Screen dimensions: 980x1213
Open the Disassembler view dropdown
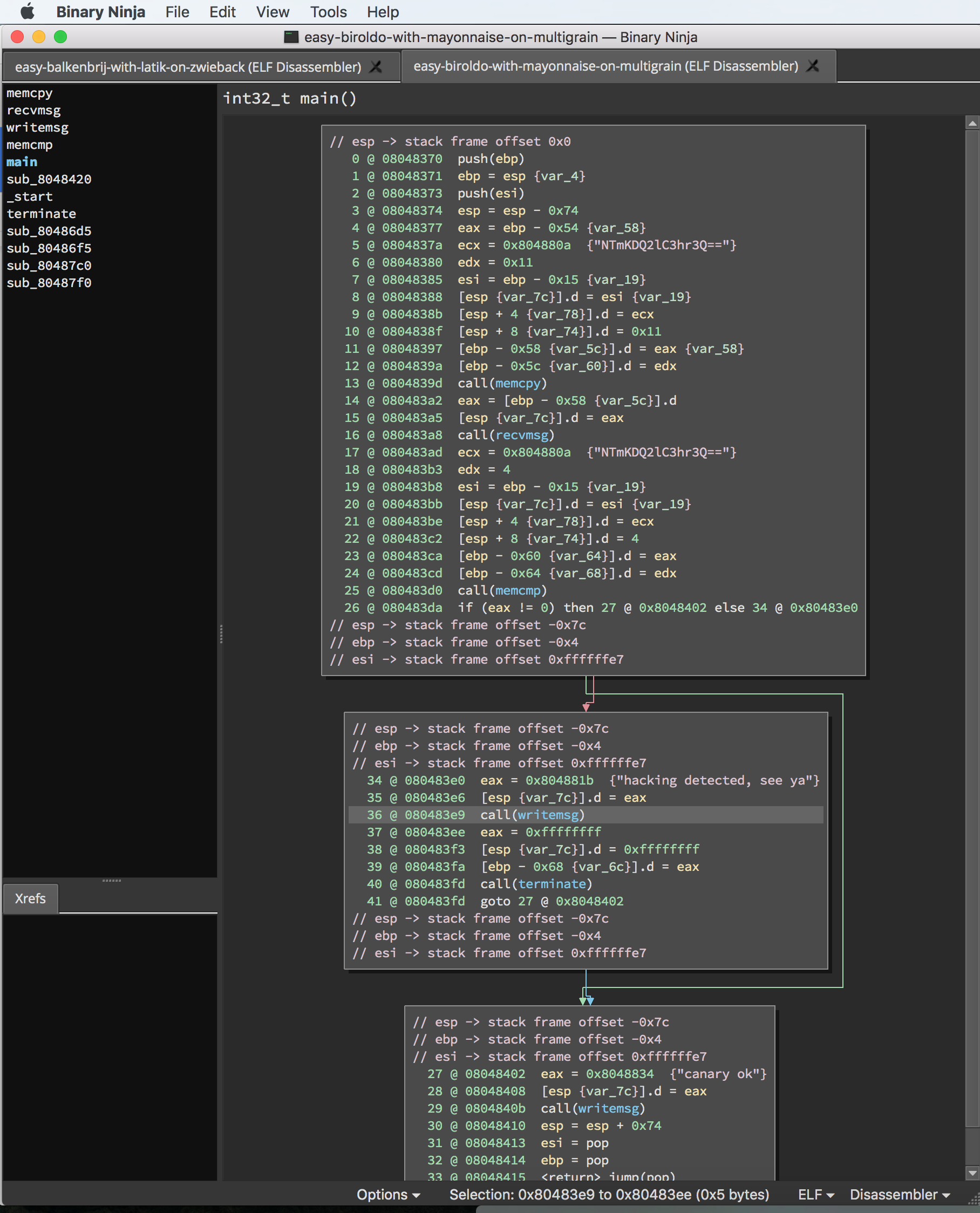pyautogui.click(x=899, y=1194)
